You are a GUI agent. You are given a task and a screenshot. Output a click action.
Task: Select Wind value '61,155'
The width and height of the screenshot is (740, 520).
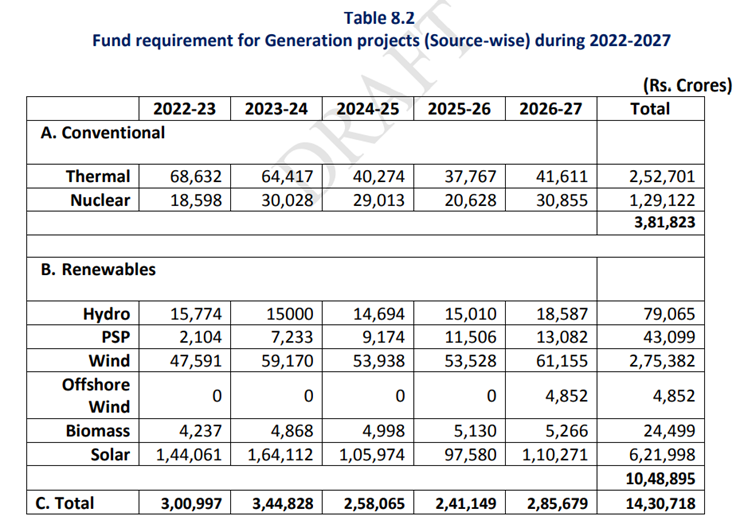tap(562, 361)
